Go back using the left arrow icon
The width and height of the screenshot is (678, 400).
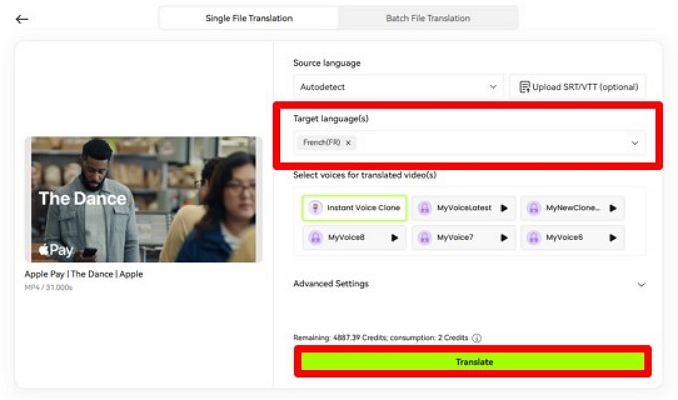coord(22,19)
